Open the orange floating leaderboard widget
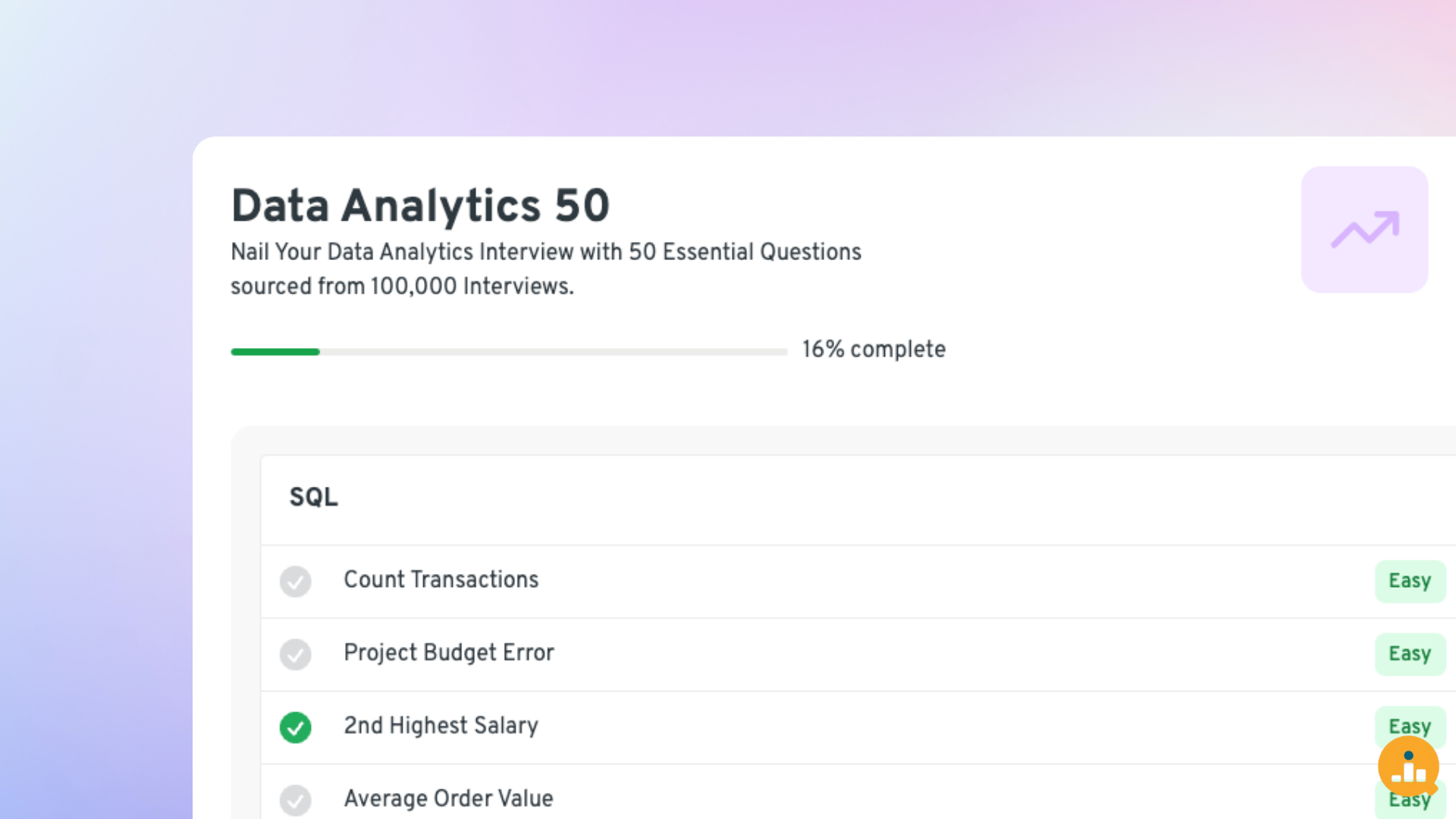Image resolution: width=1456 pixels, height=819 pixels. pos(1408,767)
